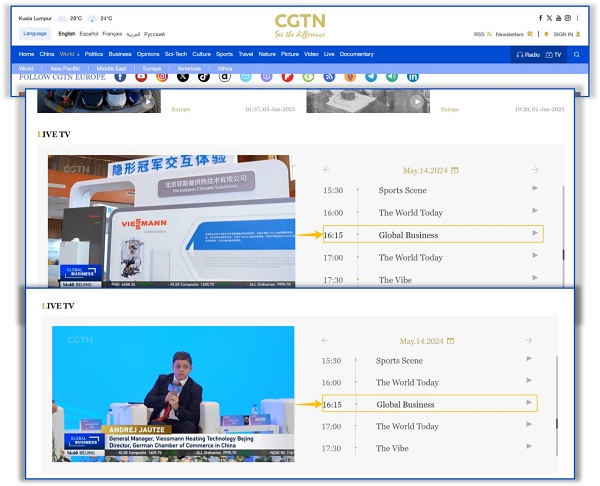
Task: Click the red Flipboard icon in the Follow row
Action: point(287,77)
